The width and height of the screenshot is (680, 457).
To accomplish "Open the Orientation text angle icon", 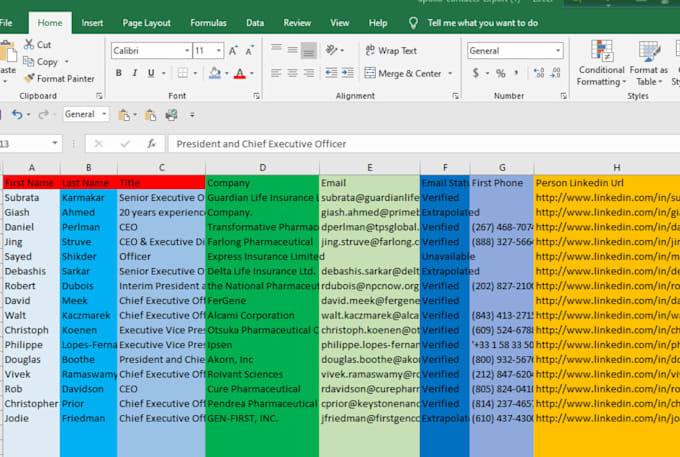I will point(331,50).
